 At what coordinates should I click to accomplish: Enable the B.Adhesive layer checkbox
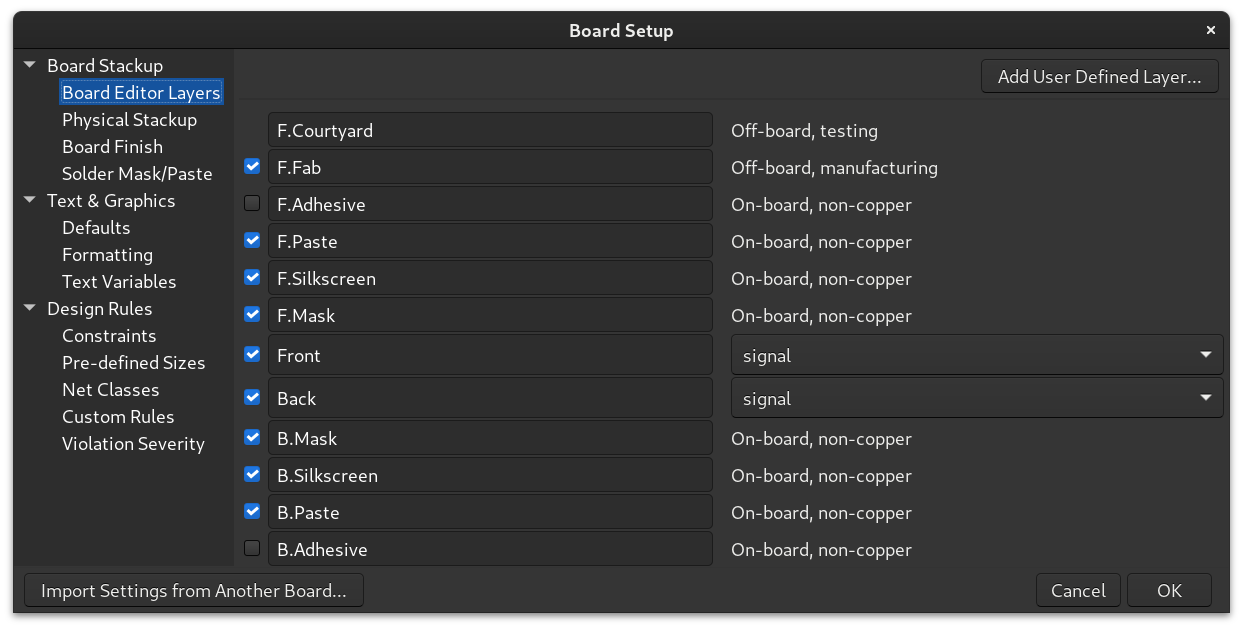[251, 548]
